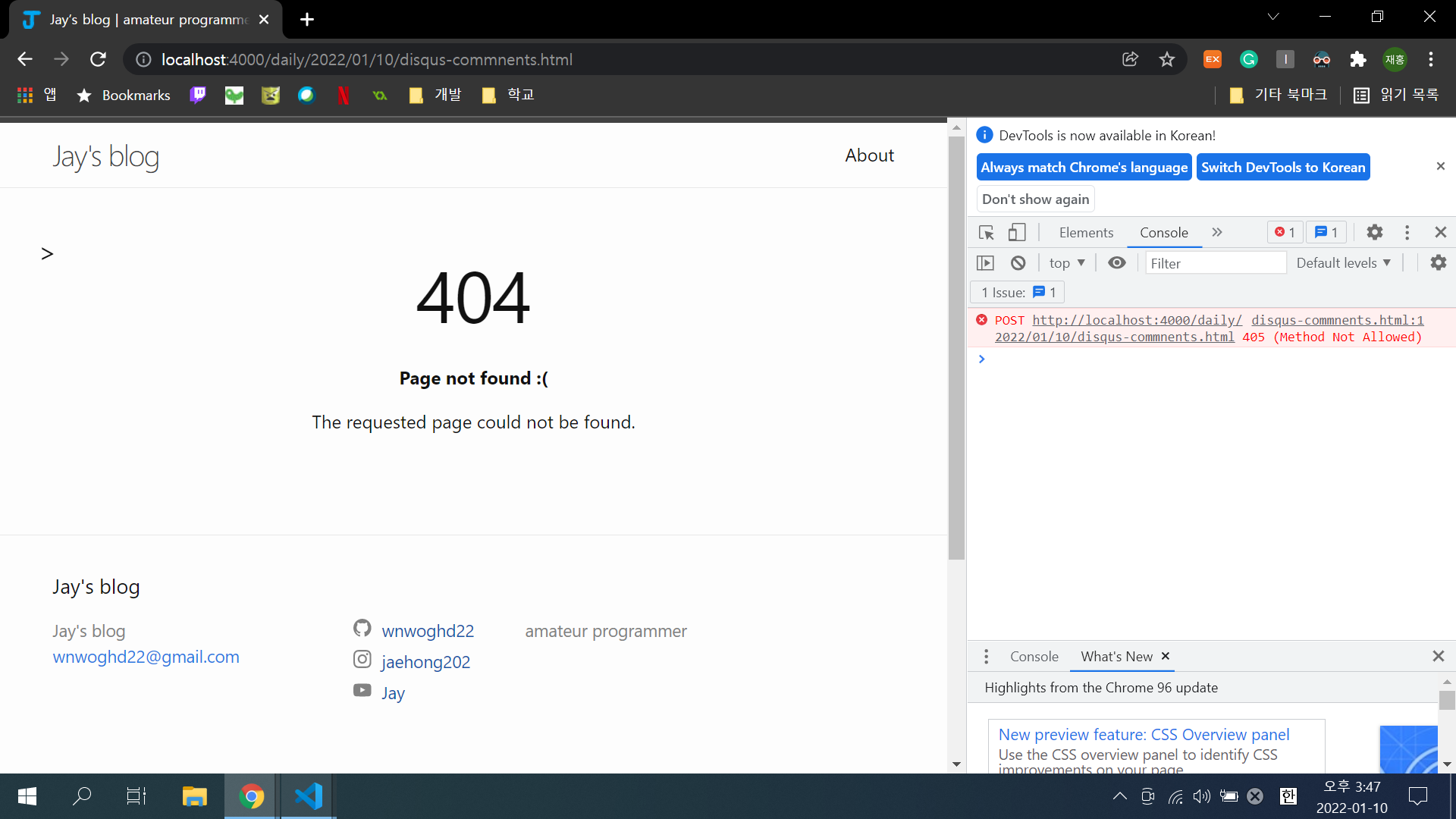This screenshot has height=819, width=1456.
Task: Go back to the previous page
Action: point(25,59)
